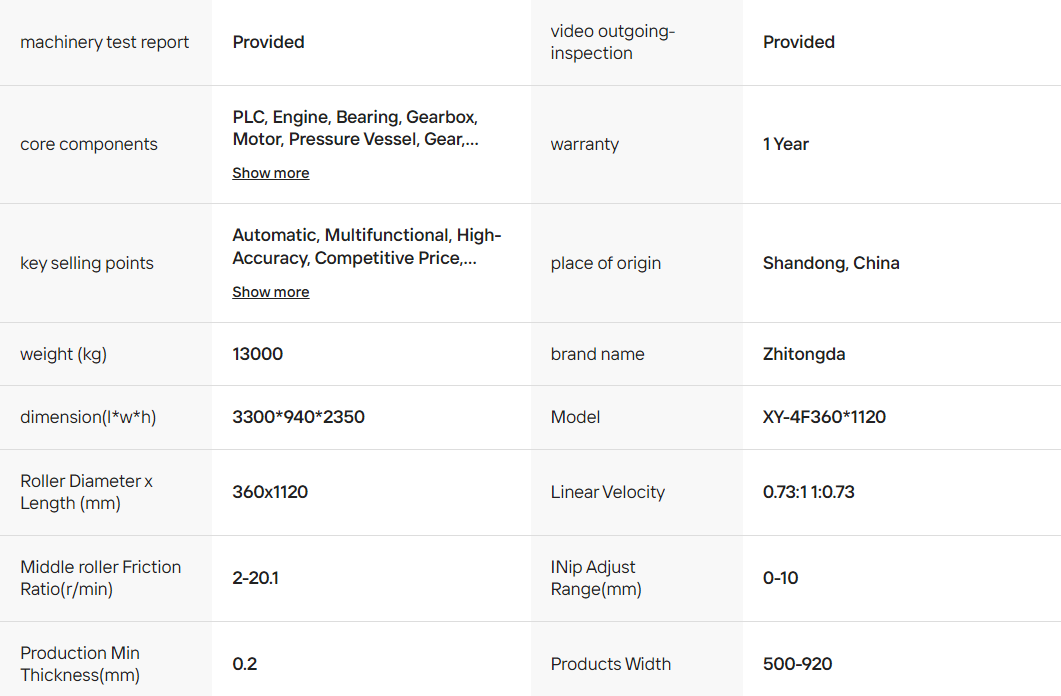Click the 0.2 minimum thickness value
Viewport: 1061px width, 696px height.
click(244, 664)
